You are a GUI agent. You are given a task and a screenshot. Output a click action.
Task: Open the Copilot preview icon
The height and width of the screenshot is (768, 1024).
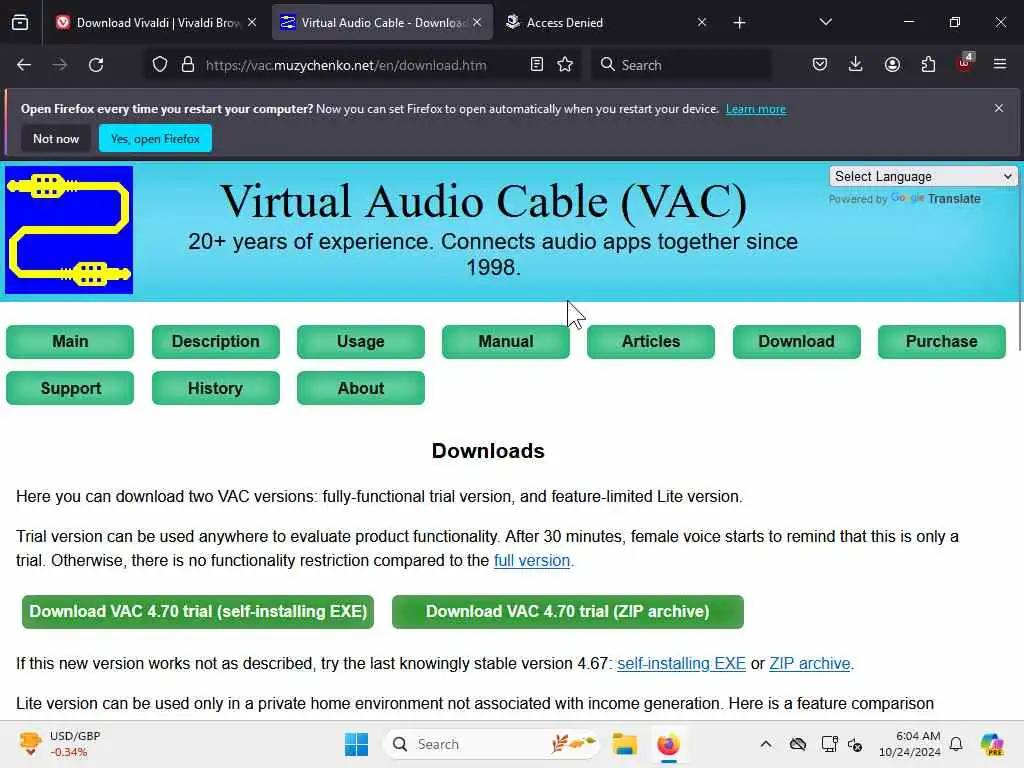point(992,744)
